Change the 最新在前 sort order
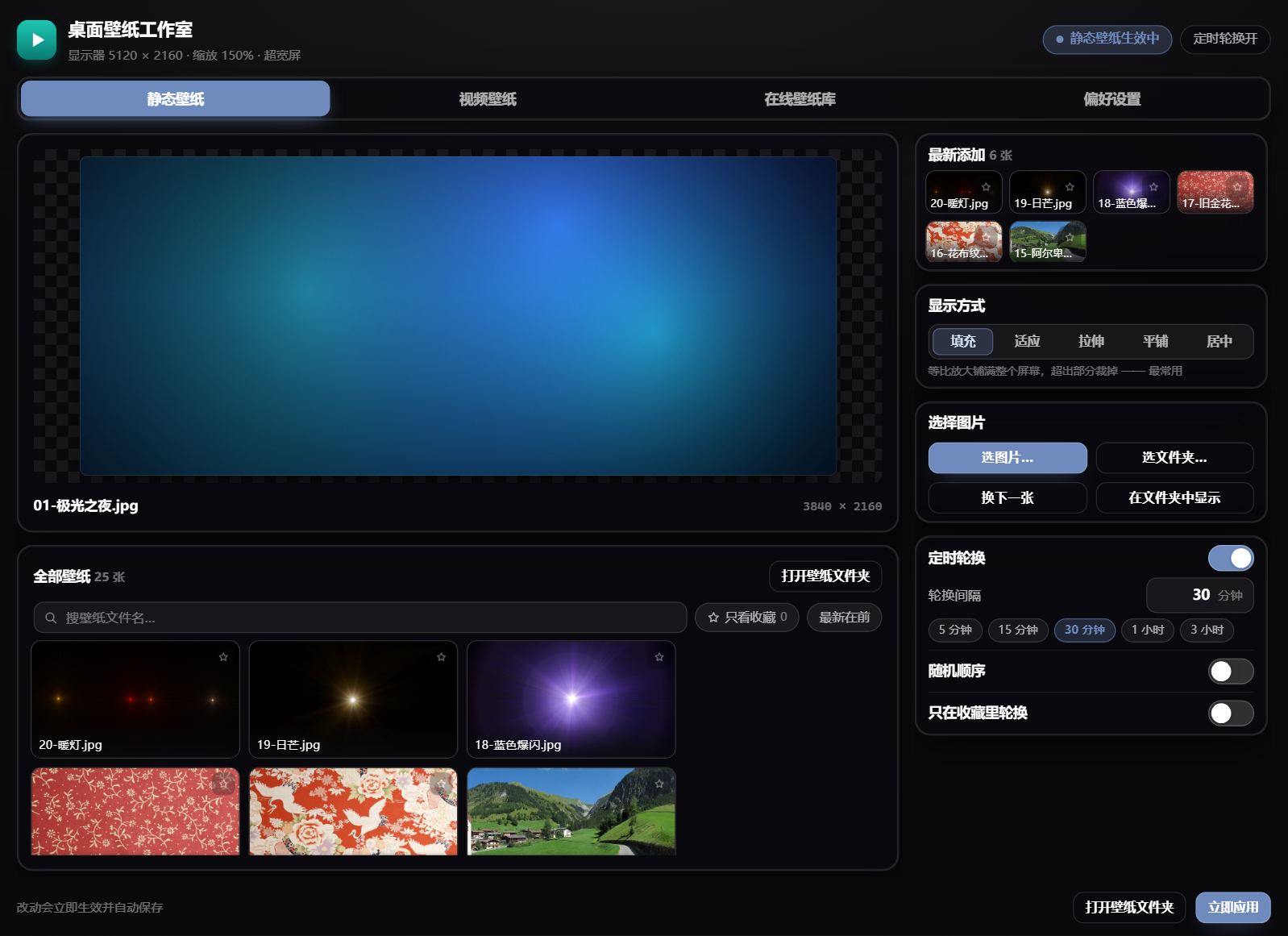This screenshot has height=936, width=1288. [844, 618]
